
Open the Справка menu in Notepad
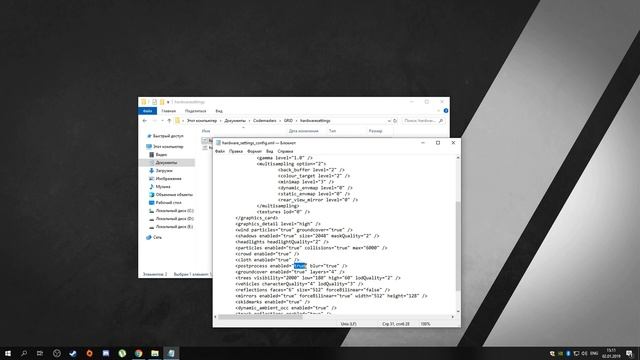tap(285, 151)
